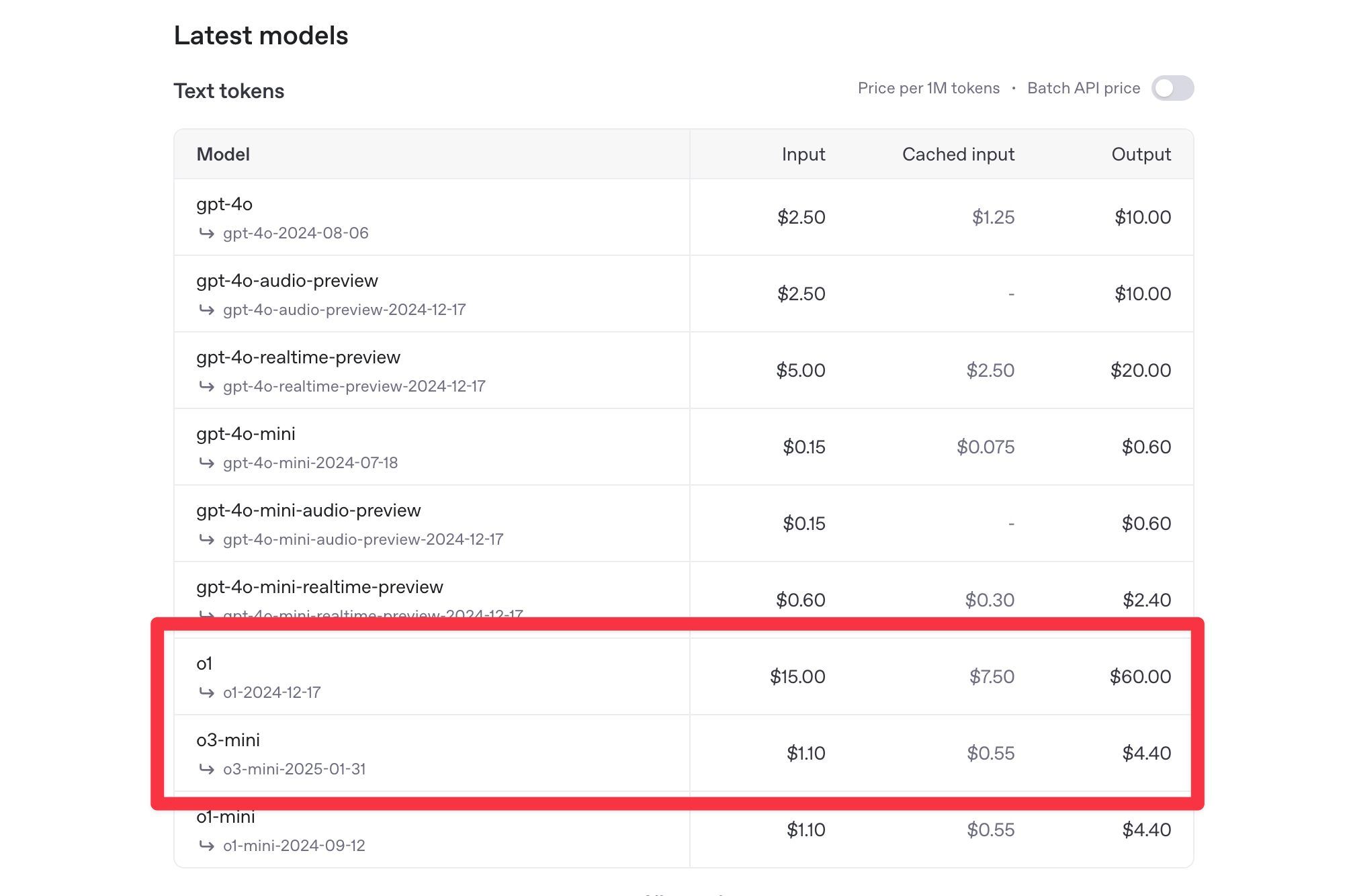Click the gpt-4o-realtime-preview model name
The width and height of the screenshot is (1349, 896).
click(298, 357)
